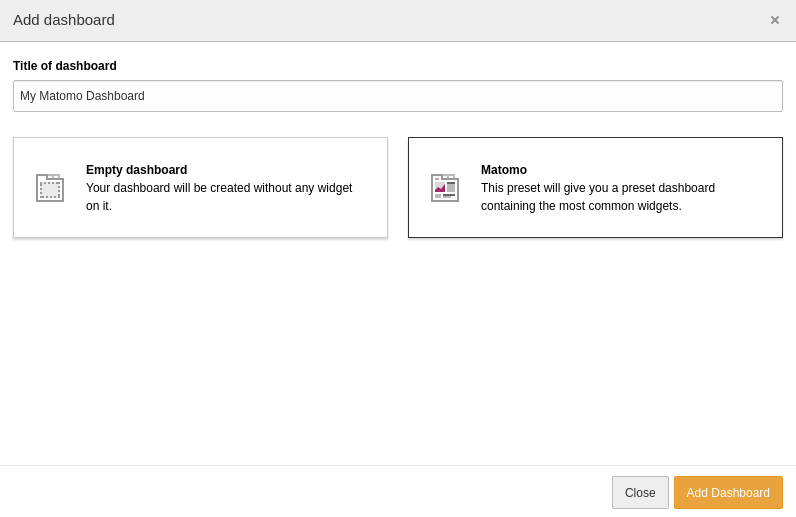Click the "My Matomo Dashboard" text in field
The width and height of the screenshot is (796, 517).
click(82, 96)
